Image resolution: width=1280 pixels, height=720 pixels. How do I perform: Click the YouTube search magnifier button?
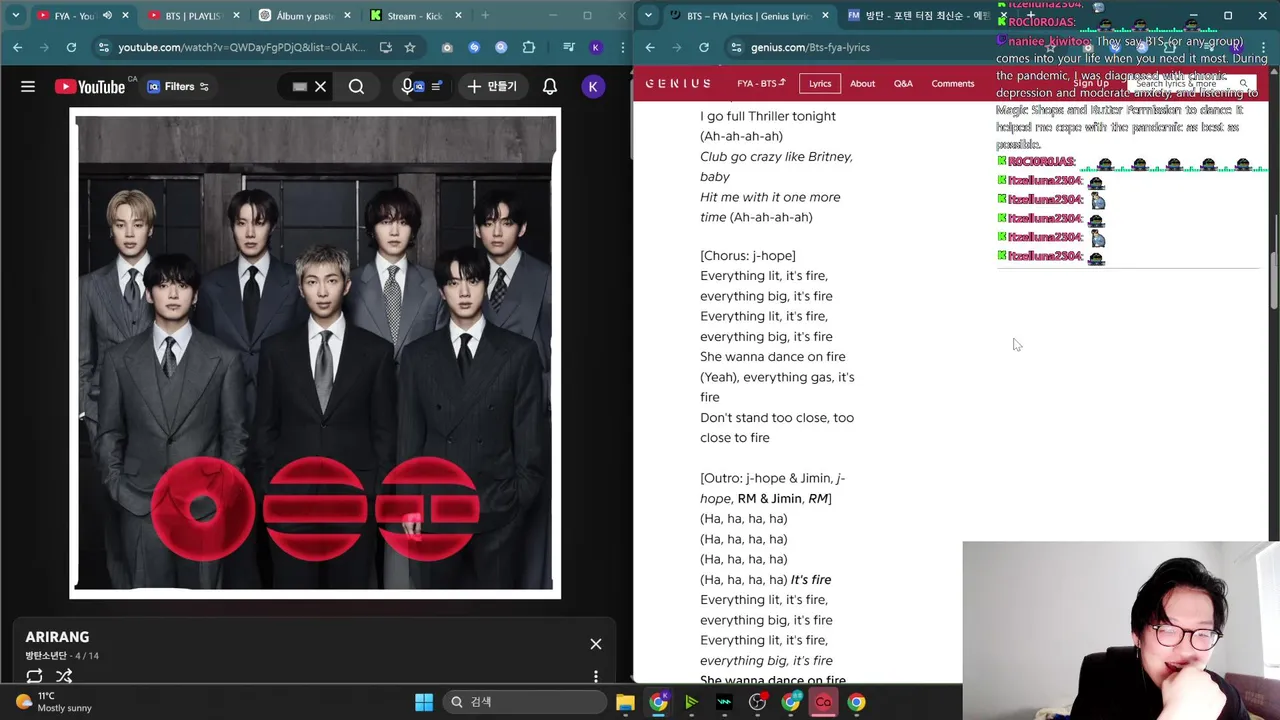[x=356, y=87]
